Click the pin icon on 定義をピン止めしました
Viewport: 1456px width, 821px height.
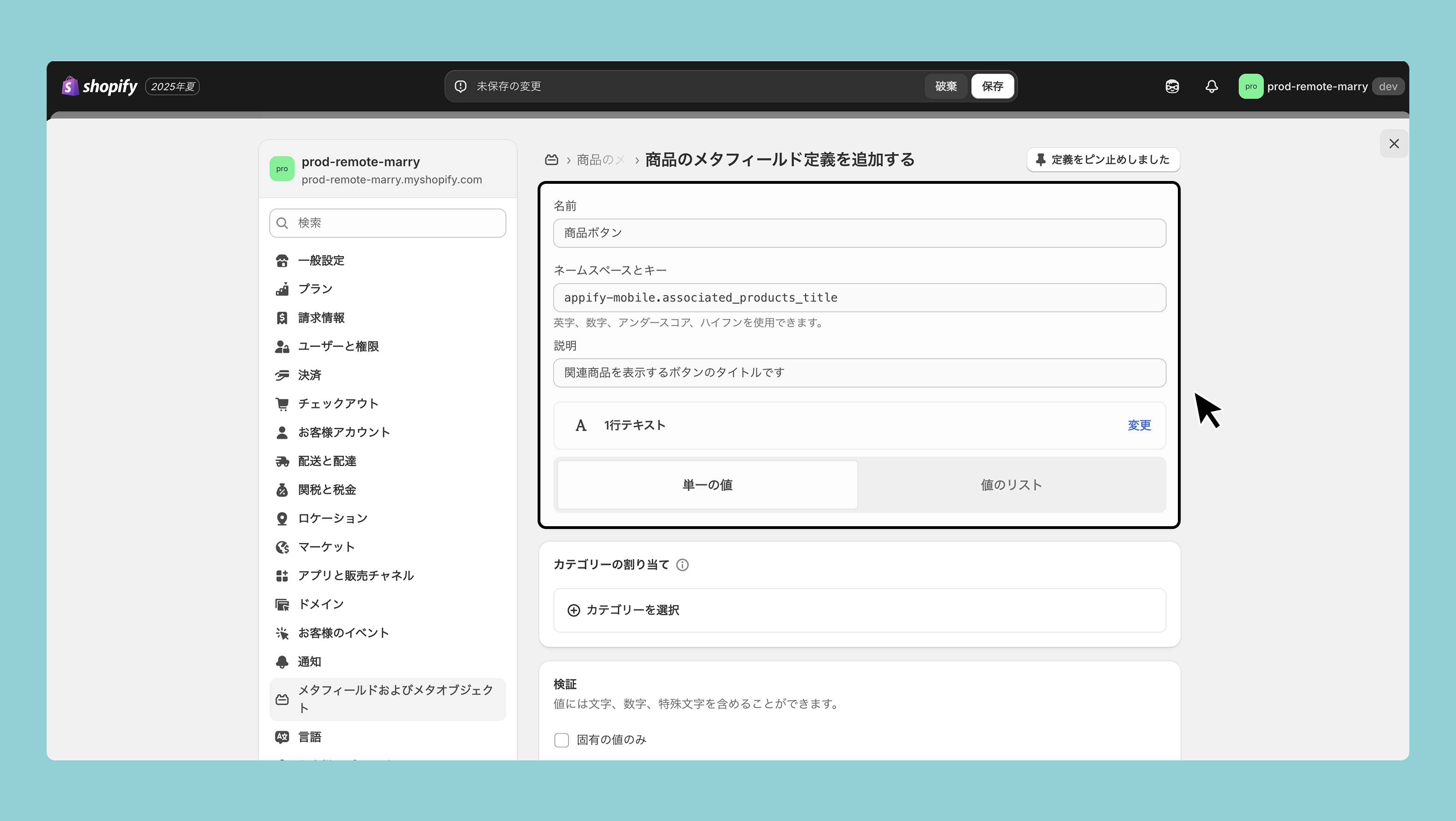point(1040,160)
